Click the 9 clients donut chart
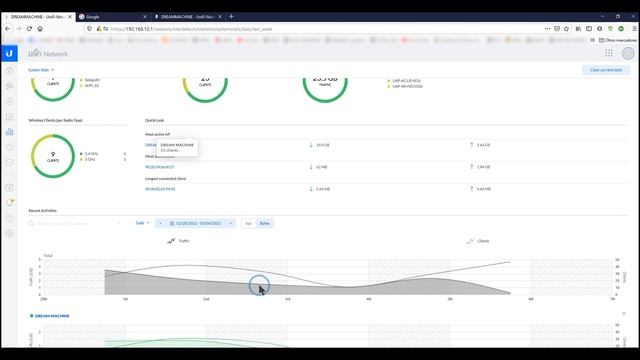 (x=53, y=156)
